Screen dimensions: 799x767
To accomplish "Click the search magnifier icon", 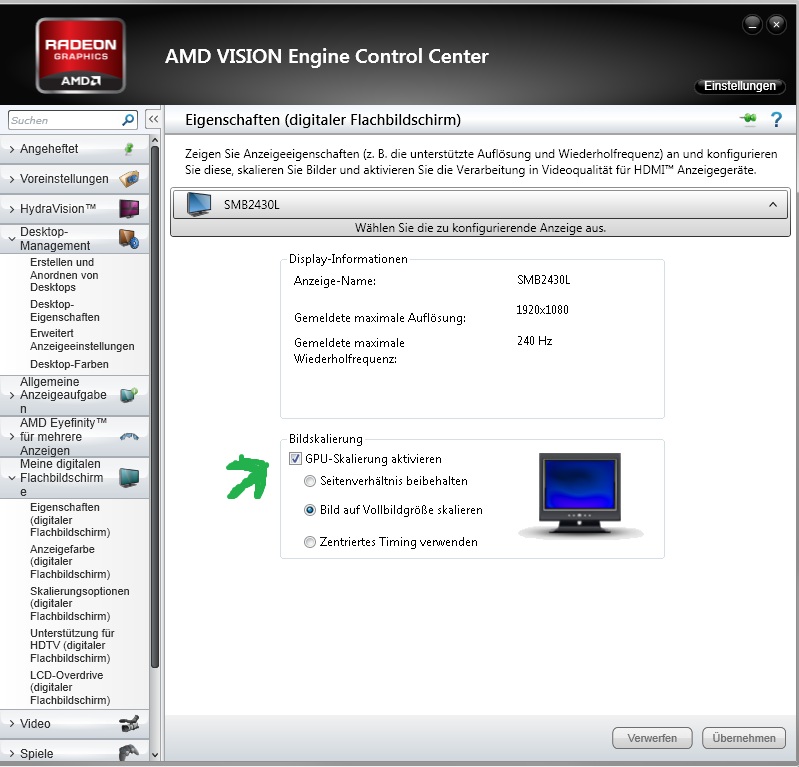I will pos(128,120).
